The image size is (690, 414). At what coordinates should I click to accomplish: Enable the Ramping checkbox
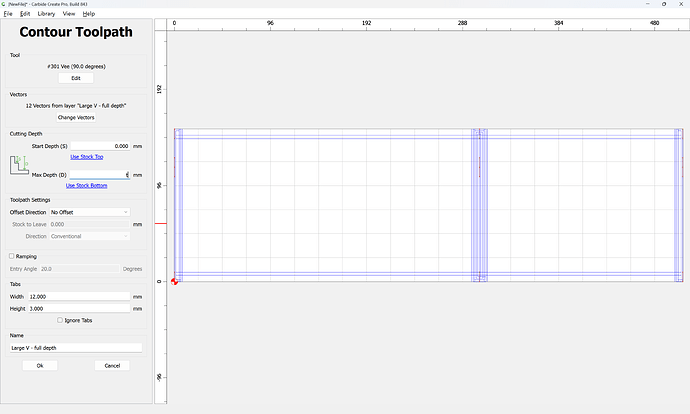coord(12,256)
